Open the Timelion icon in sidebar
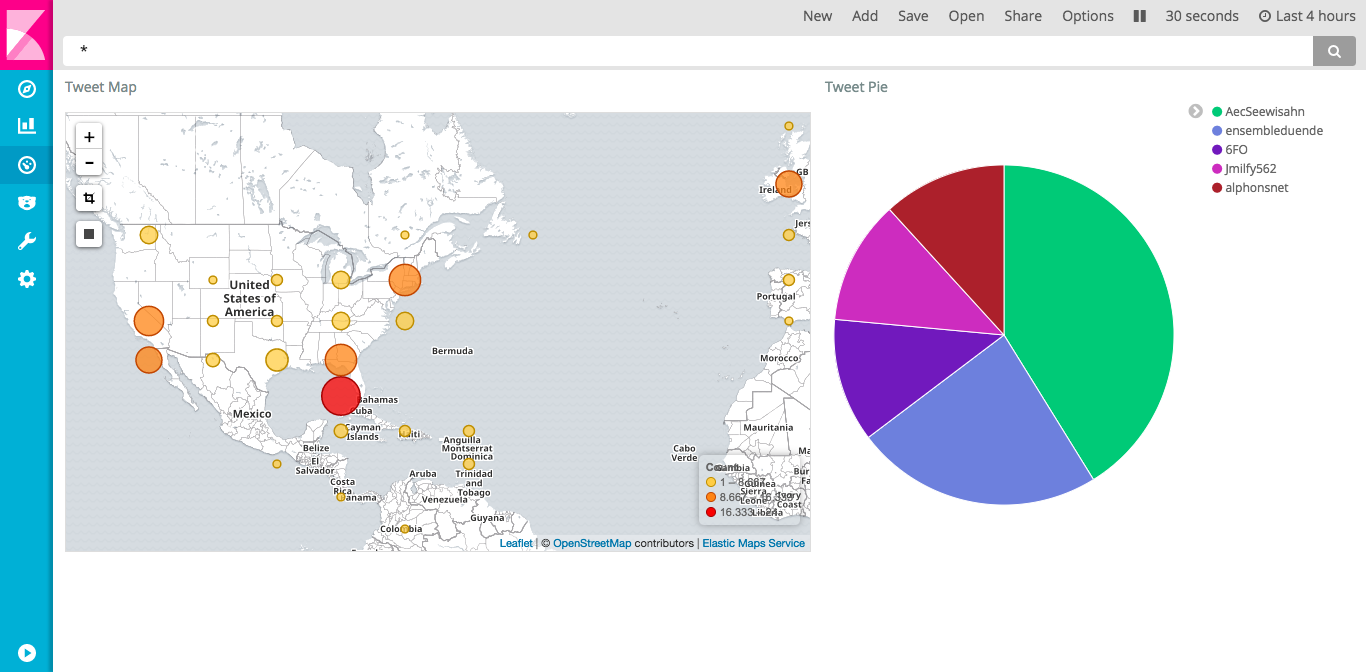 [x=27, y=203]
